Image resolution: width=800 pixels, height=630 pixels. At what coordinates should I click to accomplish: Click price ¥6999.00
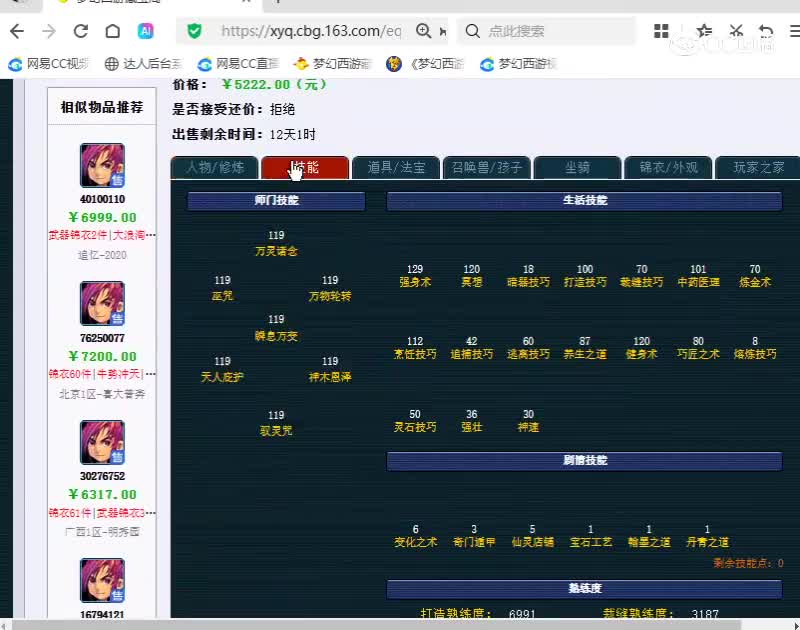pyautogui.click(x=102, y=218)
